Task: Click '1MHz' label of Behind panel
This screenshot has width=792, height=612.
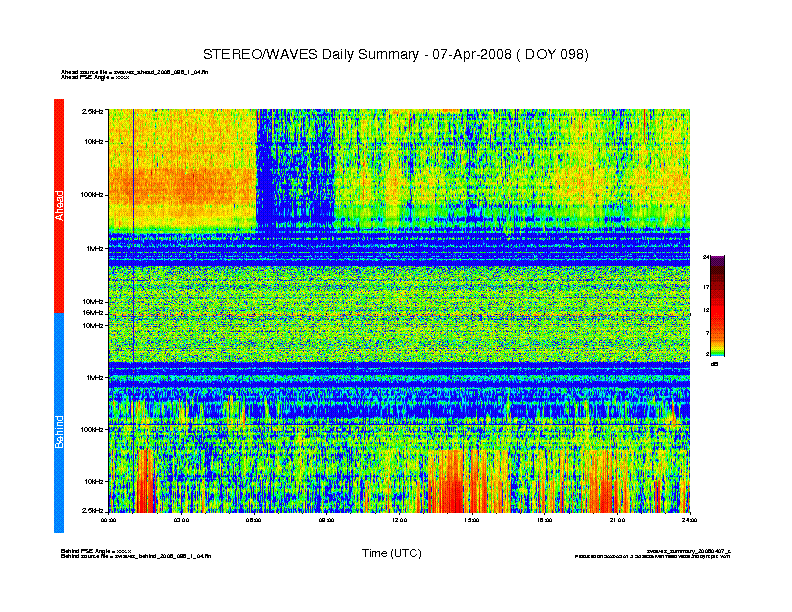Action: [x=95, y=377]
